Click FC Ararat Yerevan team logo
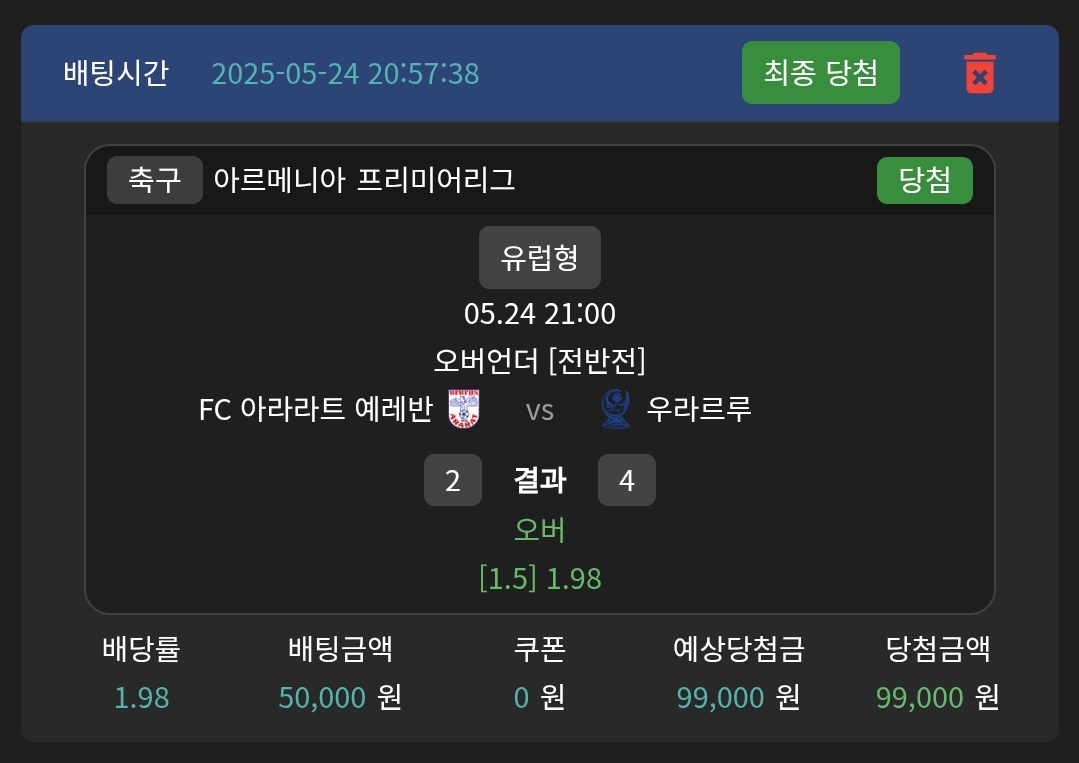Viewport: 1079px width, 763px height. [x=463, y=409]
